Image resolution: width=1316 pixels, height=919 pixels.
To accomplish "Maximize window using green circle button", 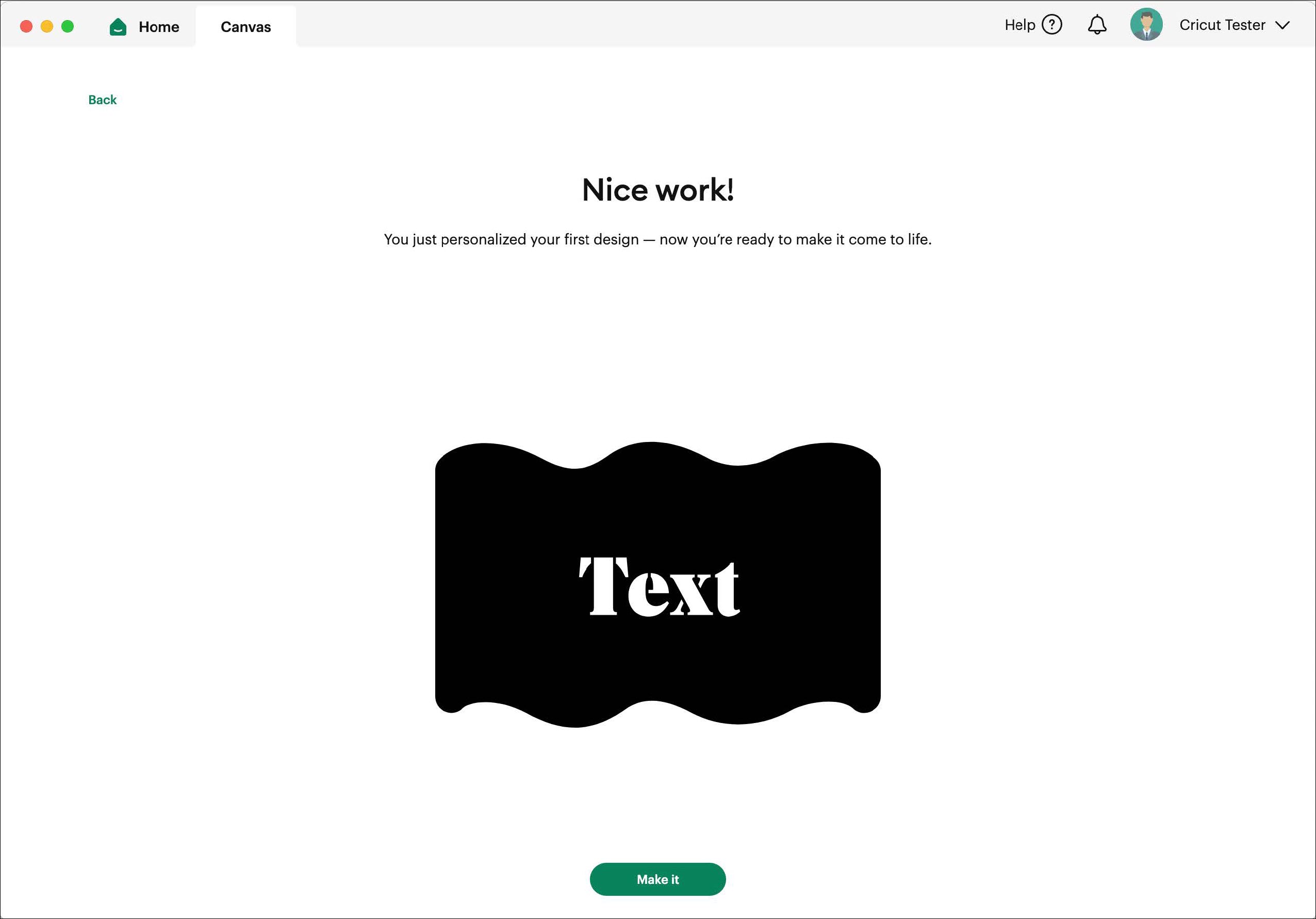I will tap(68, 26).
